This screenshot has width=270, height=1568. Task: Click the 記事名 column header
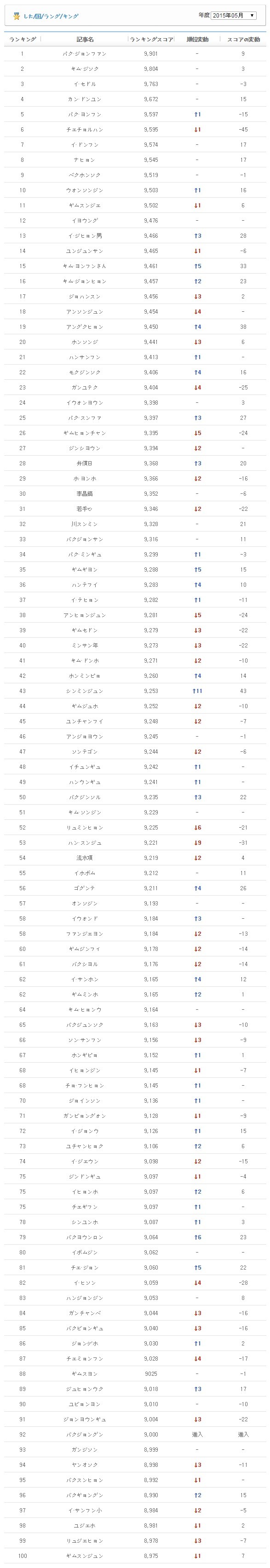click(x=86, y=39)
